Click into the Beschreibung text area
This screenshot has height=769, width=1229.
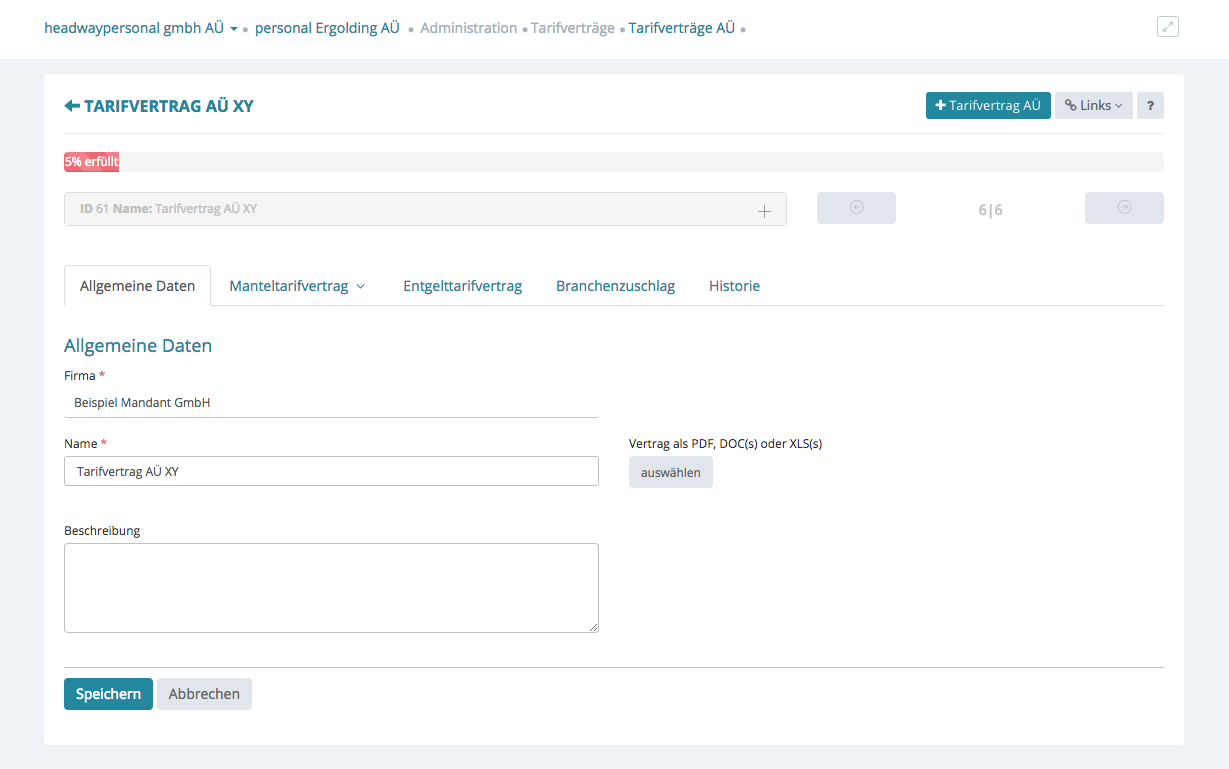331,587
